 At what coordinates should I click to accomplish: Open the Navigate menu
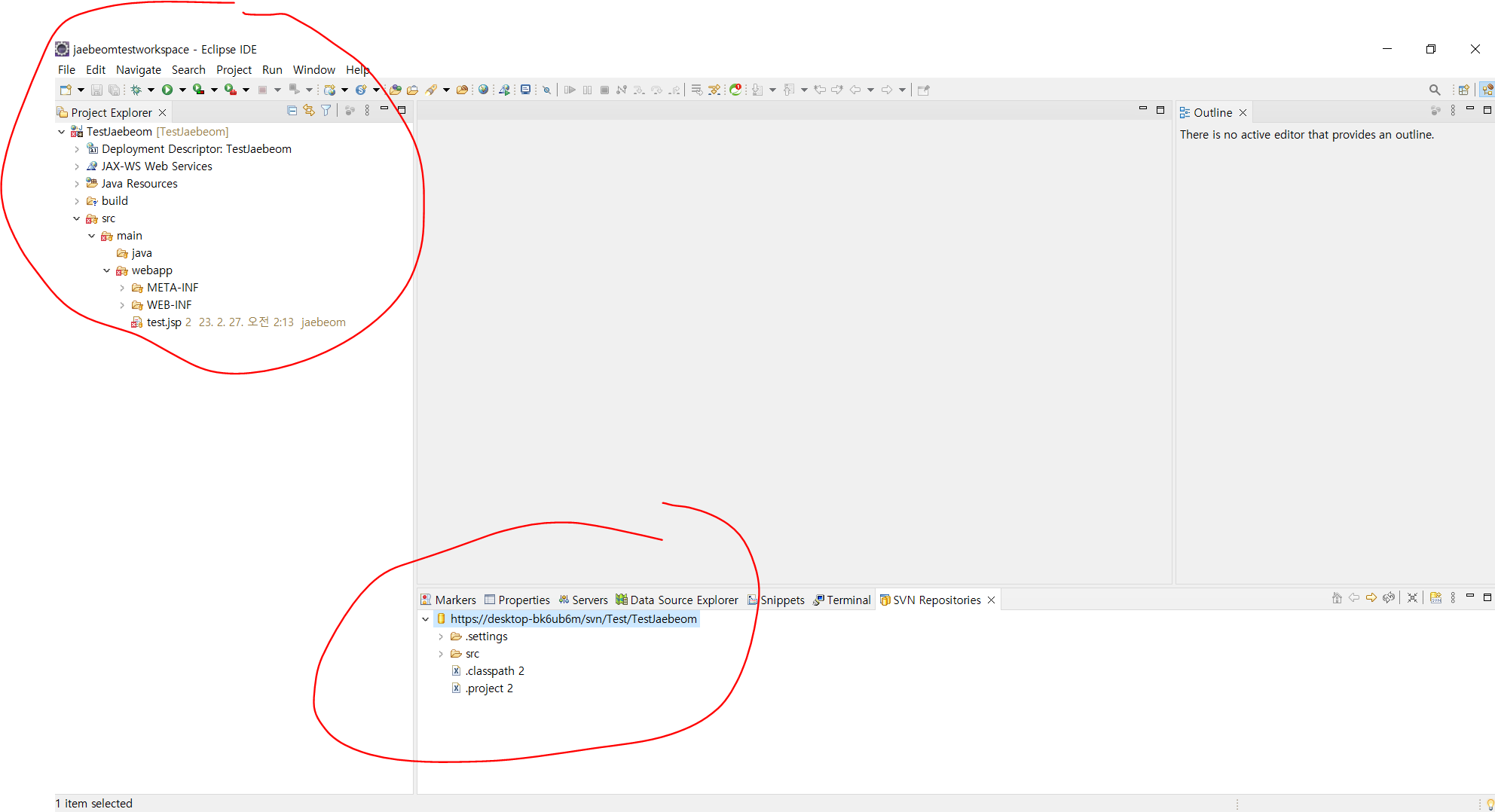pos(139,70)
